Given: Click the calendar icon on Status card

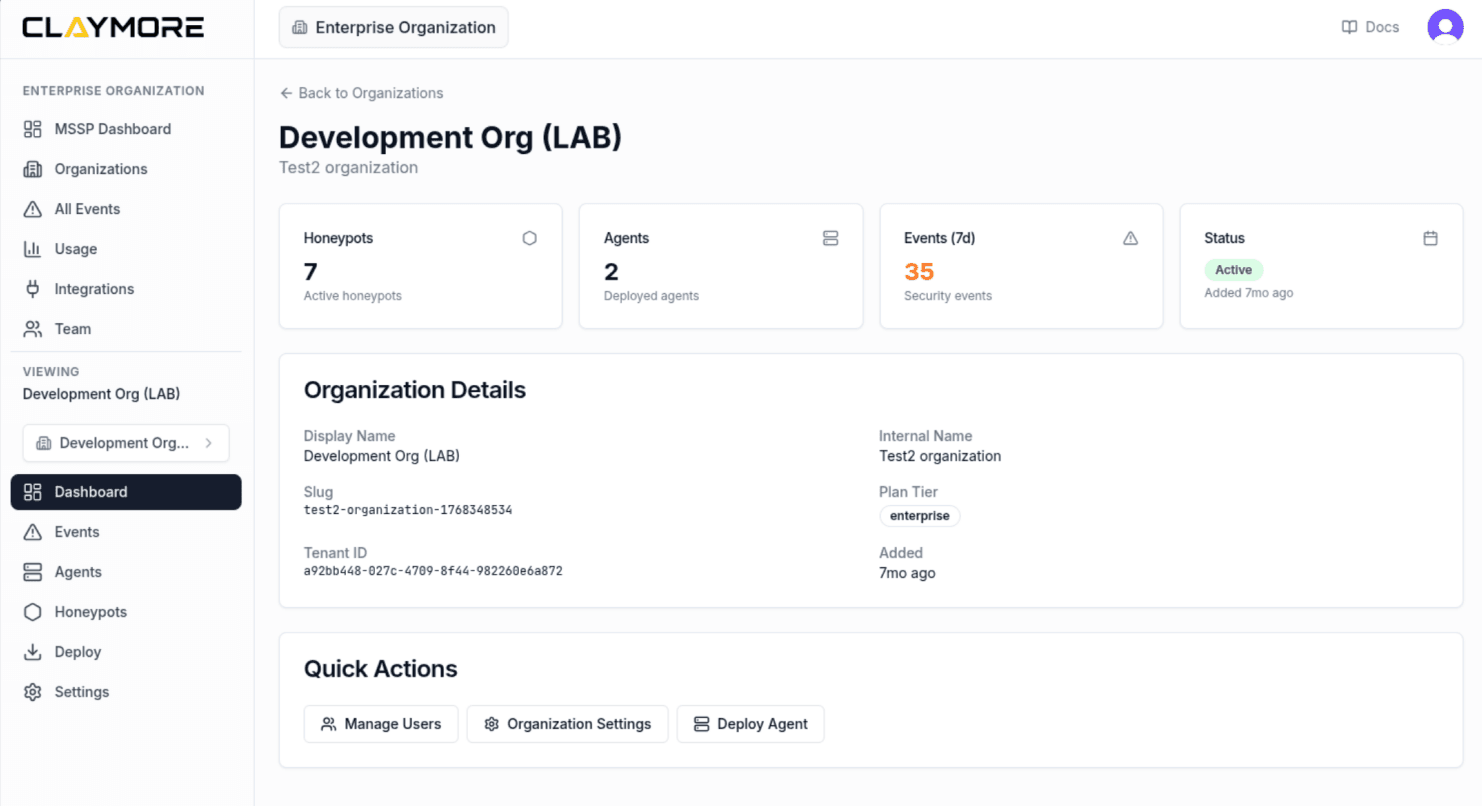Looking at the screenshot, I should pos(1431,238).
